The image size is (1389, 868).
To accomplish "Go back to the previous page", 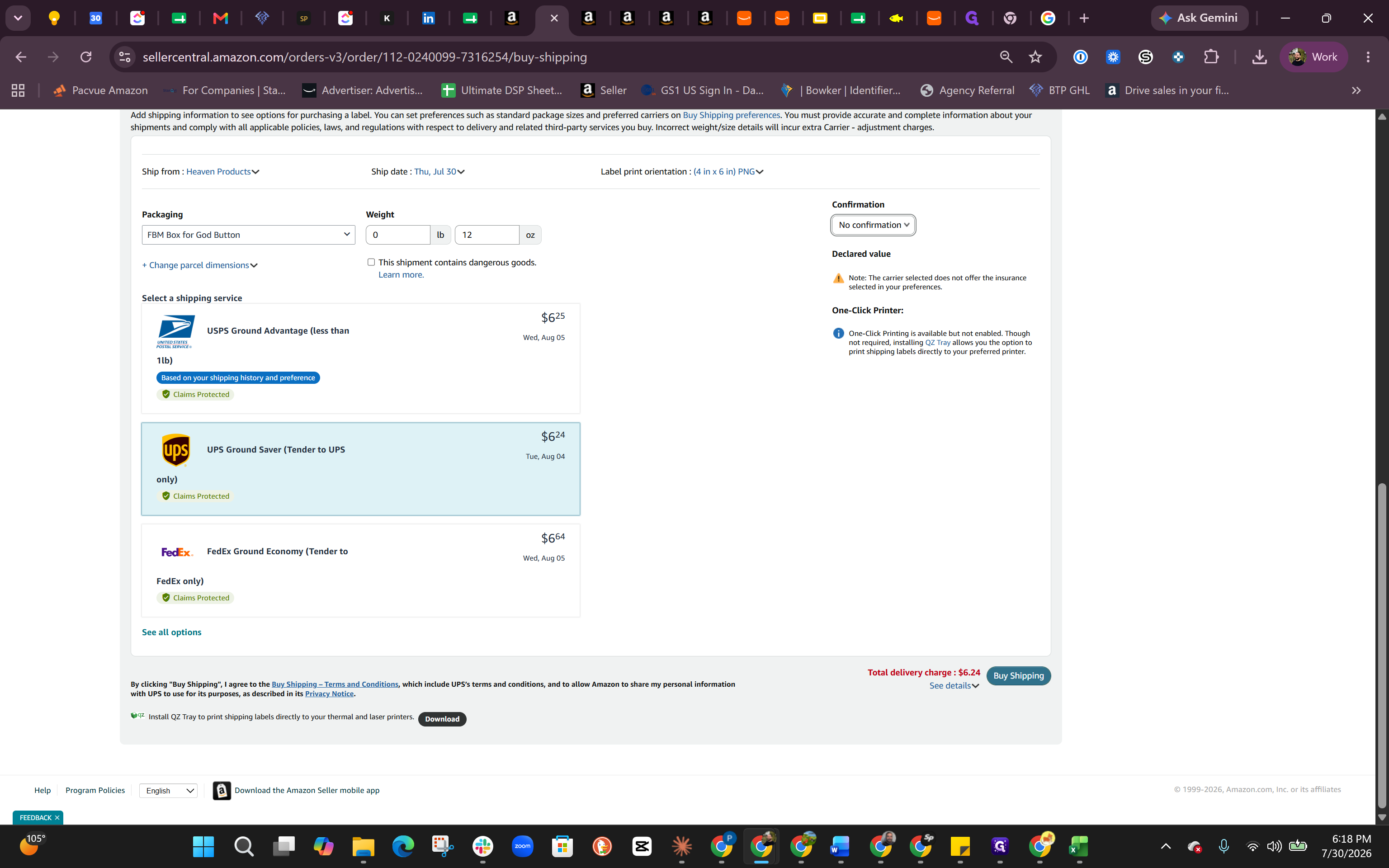I will tap(21, 57).
